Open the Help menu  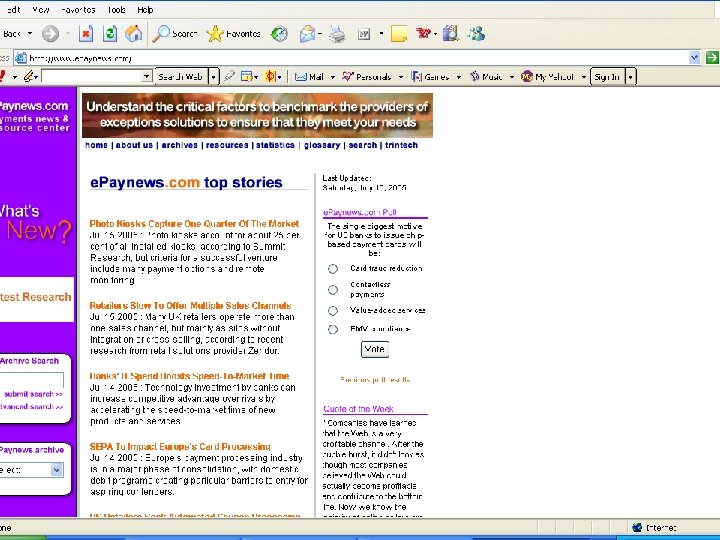click(146, 9)
